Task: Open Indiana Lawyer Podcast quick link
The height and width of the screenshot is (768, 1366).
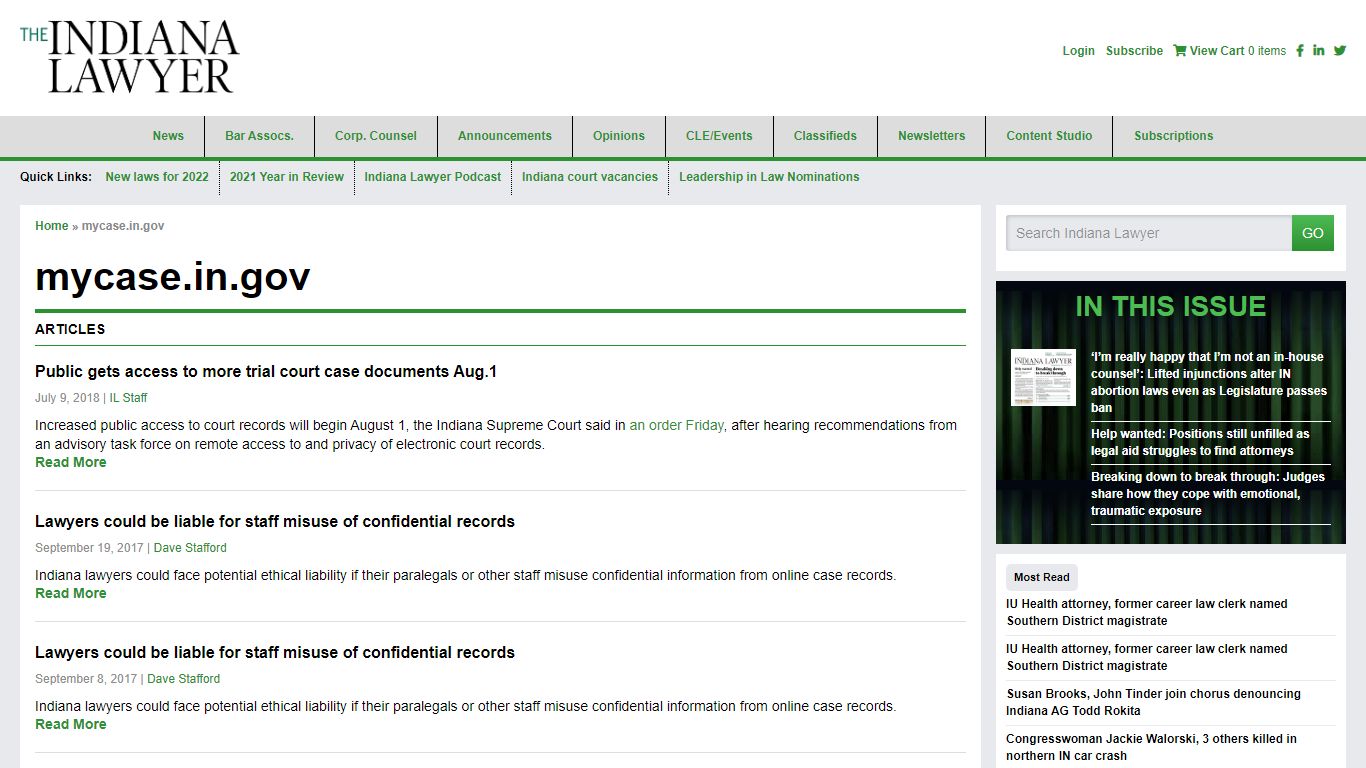Action: coord(433,177)
